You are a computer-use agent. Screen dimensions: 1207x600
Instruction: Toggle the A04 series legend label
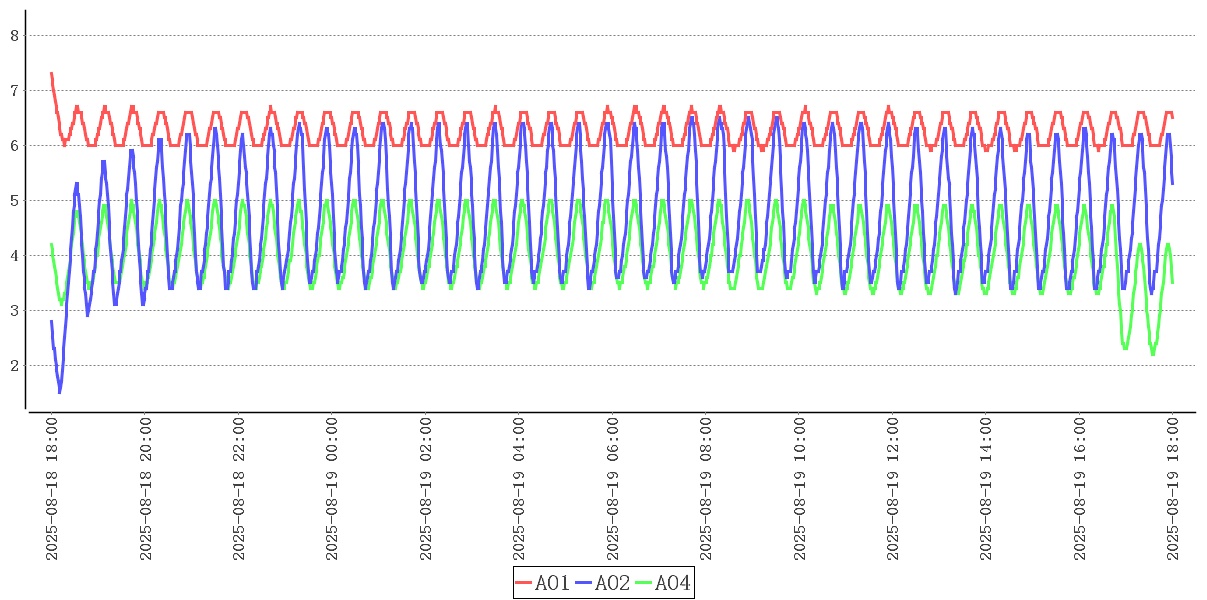pyautogui.click(x=672, y=583)
